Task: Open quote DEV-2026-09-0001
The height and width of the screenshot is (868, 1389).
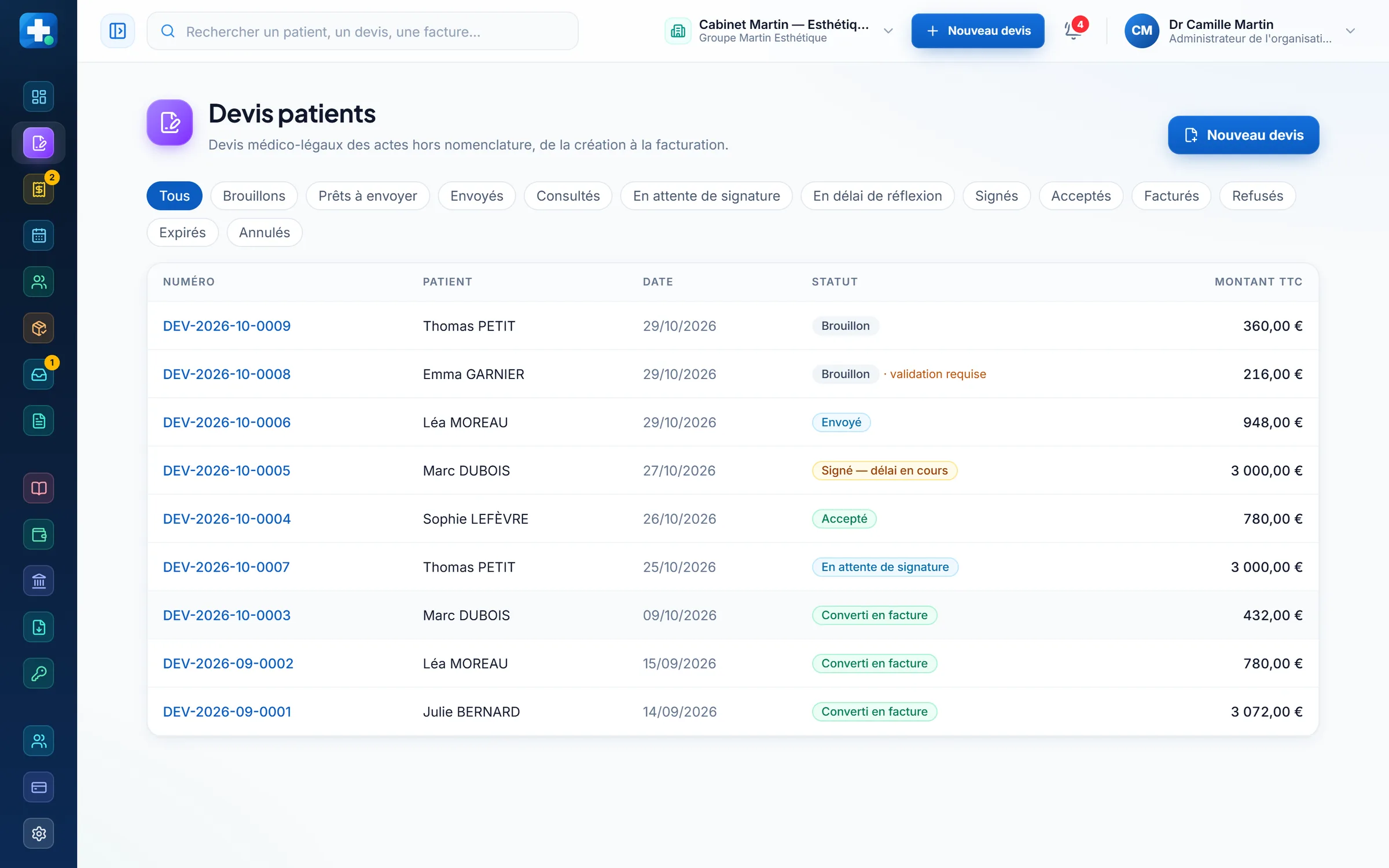Action: click(227, 712)
